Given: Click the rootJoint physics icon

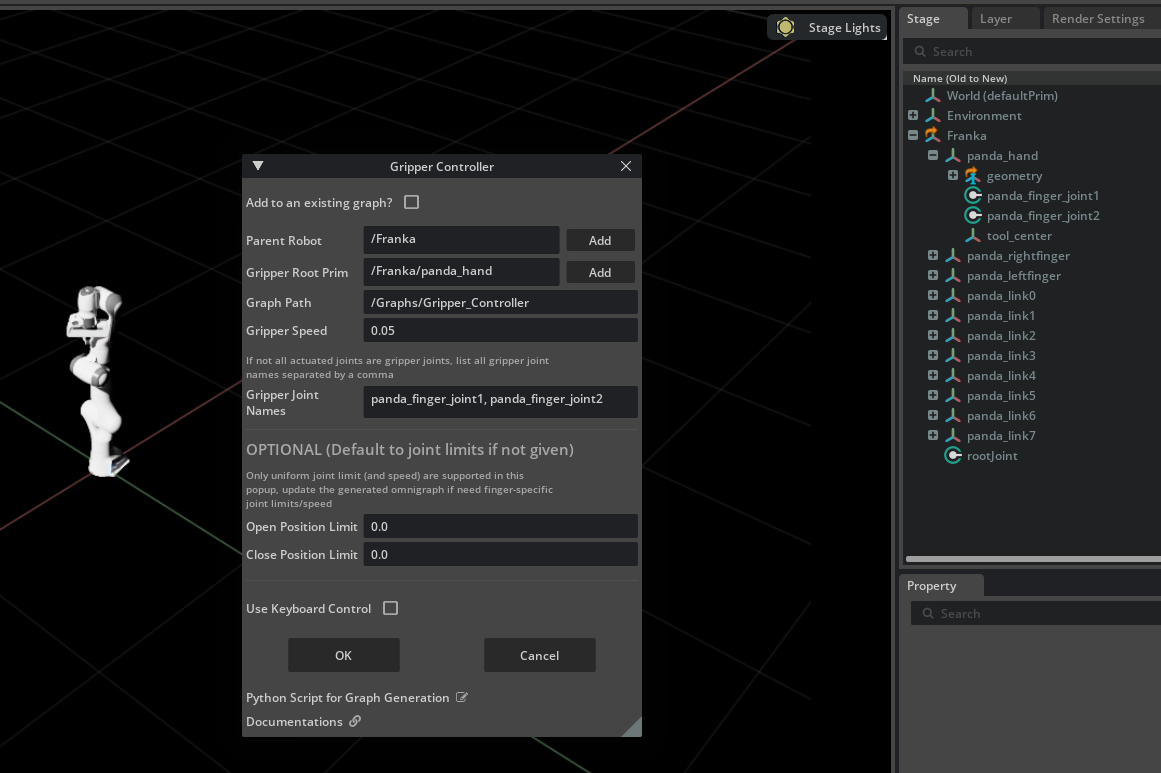Looking at the screenshot, I should coord(953,455).
